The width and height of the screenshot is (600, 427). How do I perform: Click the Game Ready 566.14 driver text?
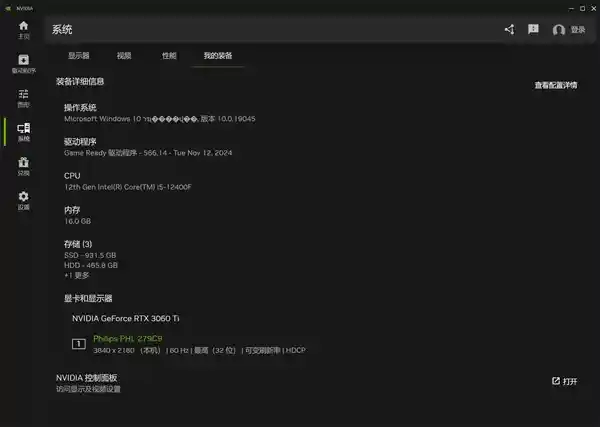148,153
